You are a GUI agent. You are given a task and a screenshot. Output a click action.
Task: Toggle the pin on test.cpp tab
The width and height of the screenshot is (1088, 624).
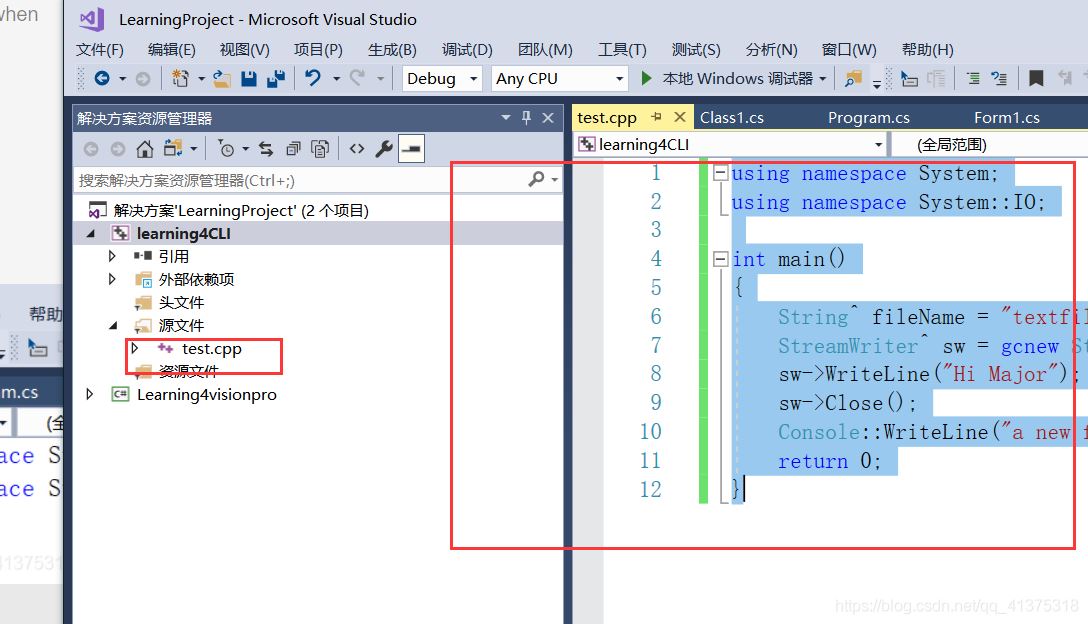656,117
